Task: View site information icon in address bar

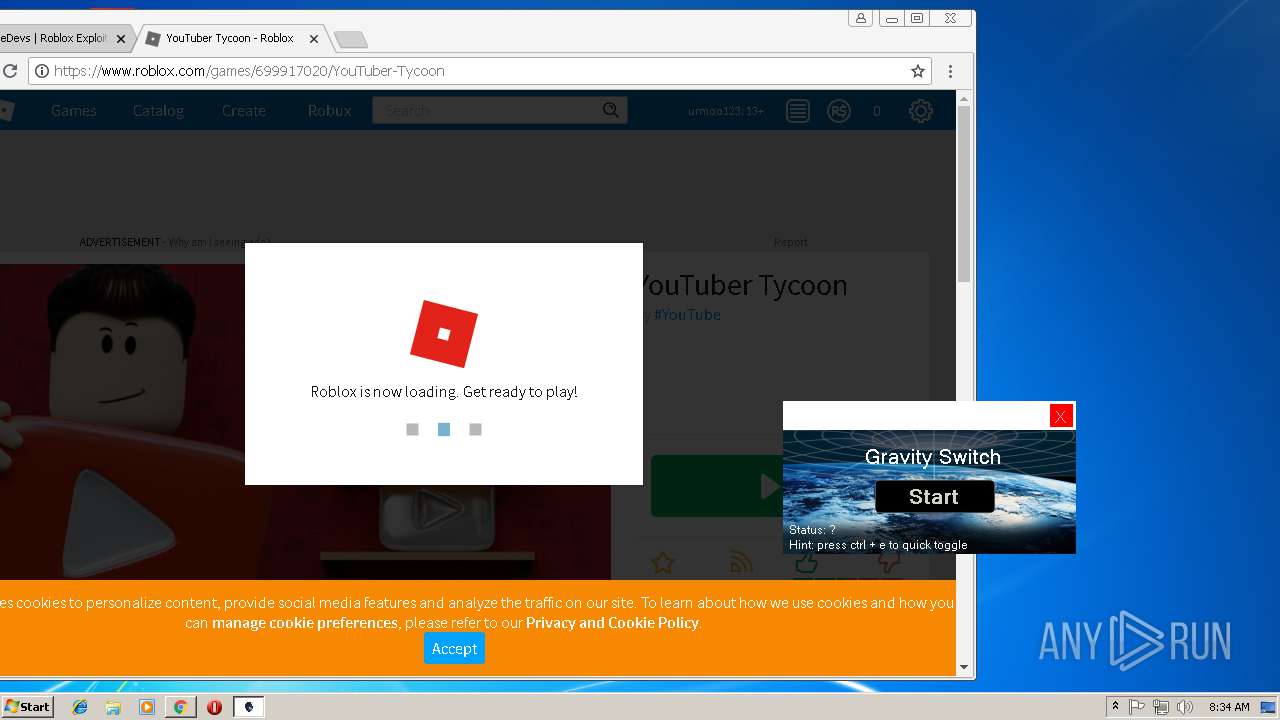Action: pyautogui.click(x=41, y=71)
